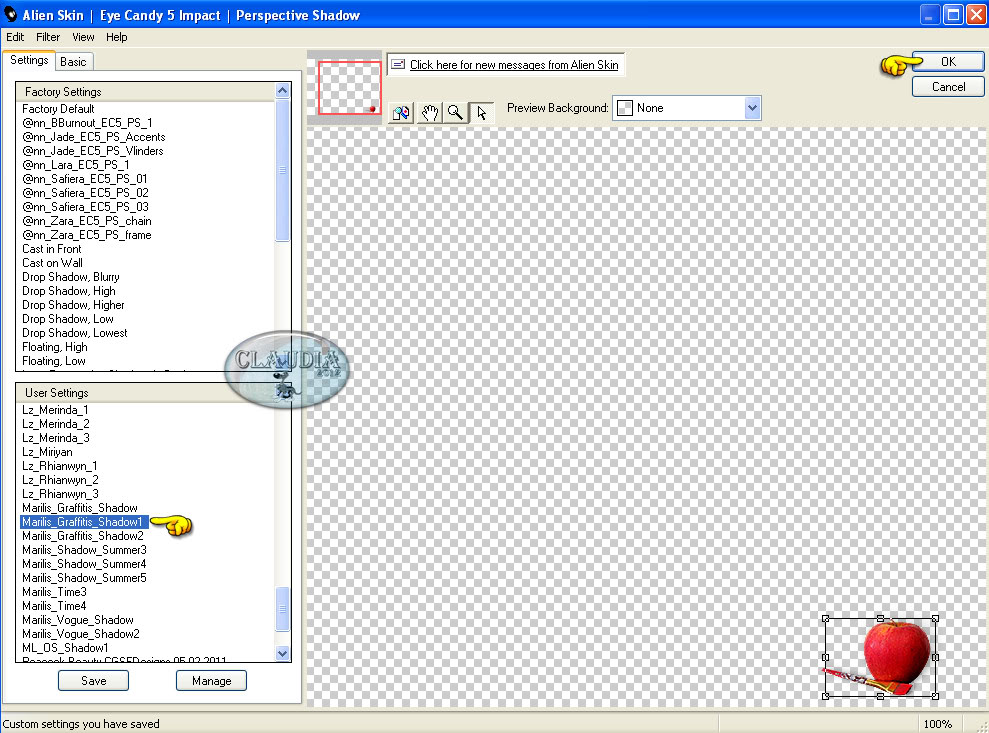Click the Alien Skin logo in title bar
Screen dimensions: 989x733
point(11,14)
